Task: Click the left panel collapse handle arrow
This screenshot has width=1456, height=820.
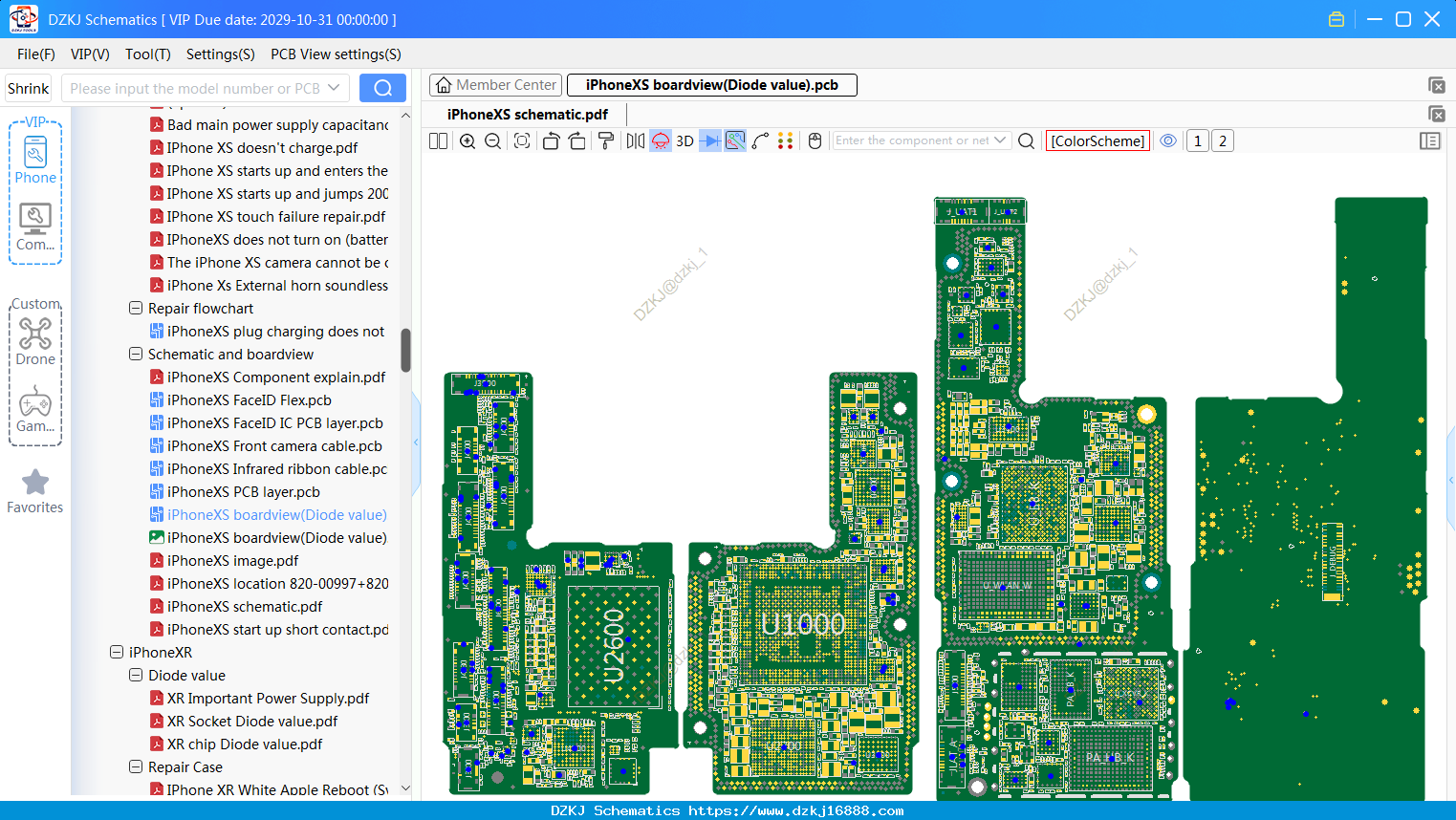Action: click(x=416, y=442)
